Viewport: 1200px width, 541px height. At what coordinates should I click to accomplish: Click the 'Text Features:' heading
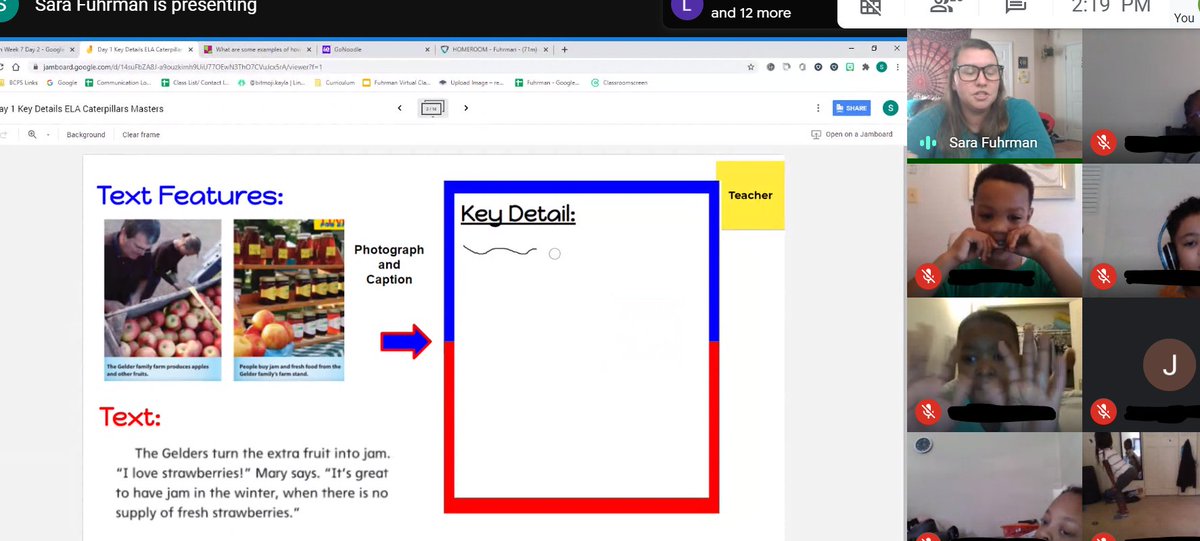point(190,195)
